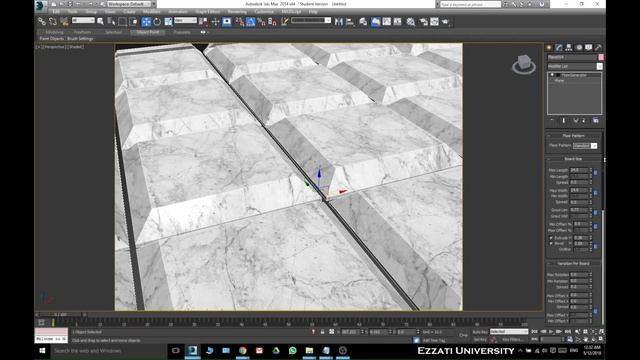
Task: Click the time slider handle
Action: click(61, 315)
